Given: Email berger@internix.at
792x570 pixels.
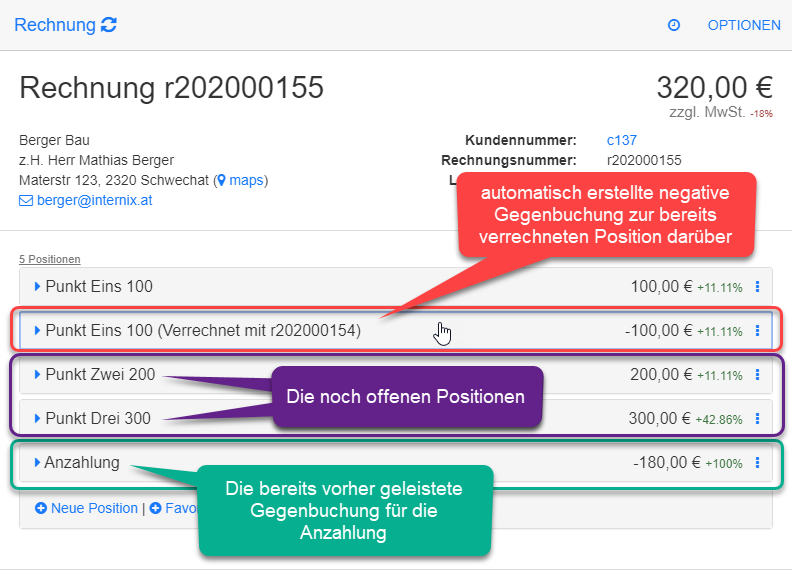Looking at the screenshot, I should [x=94, y=200].
